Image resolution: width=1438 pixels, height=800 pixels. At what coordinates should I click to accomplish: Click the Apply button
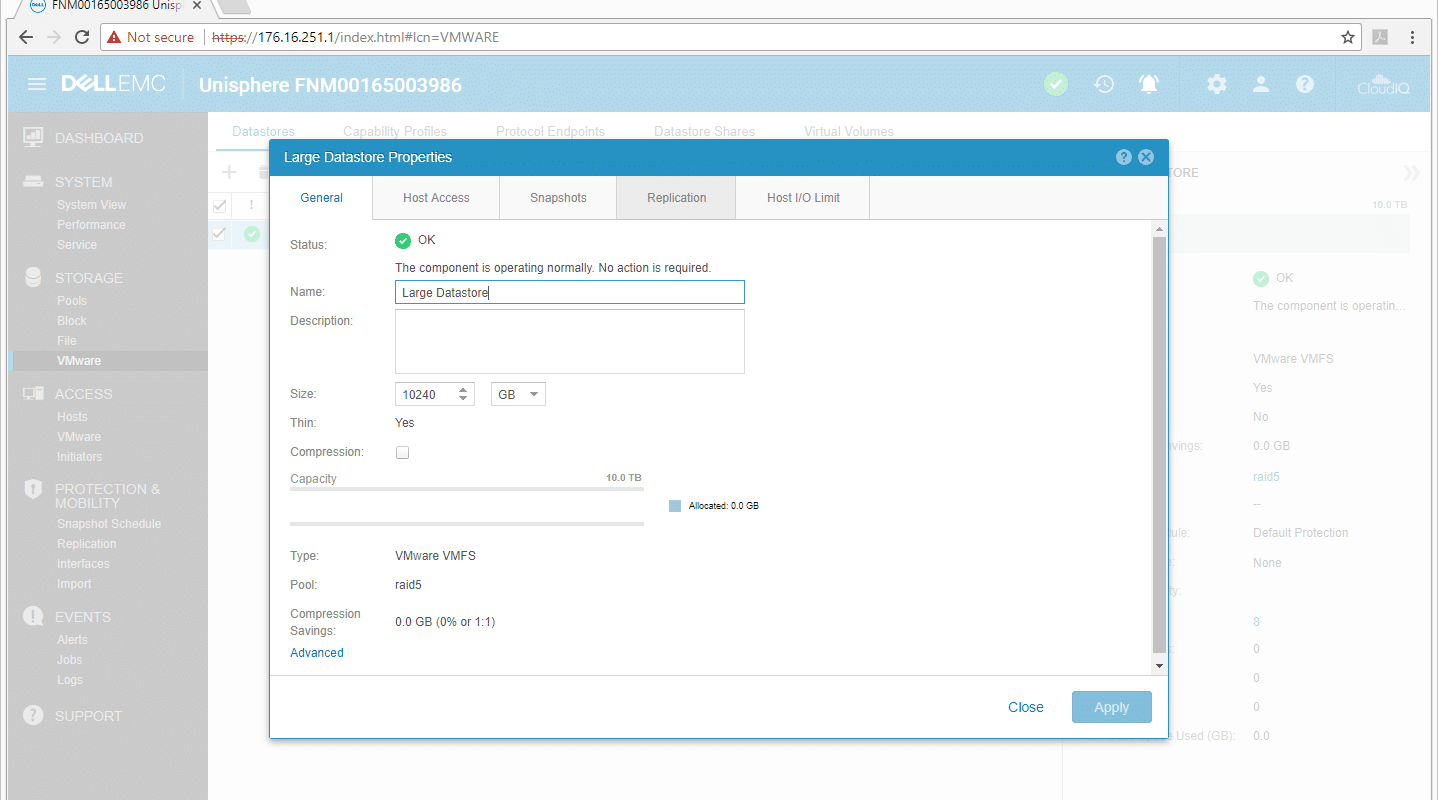tap(1112, 707)
